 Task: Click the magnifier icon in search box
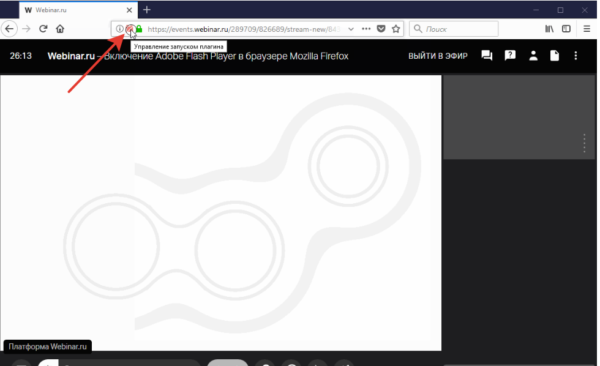coord(418,29)
